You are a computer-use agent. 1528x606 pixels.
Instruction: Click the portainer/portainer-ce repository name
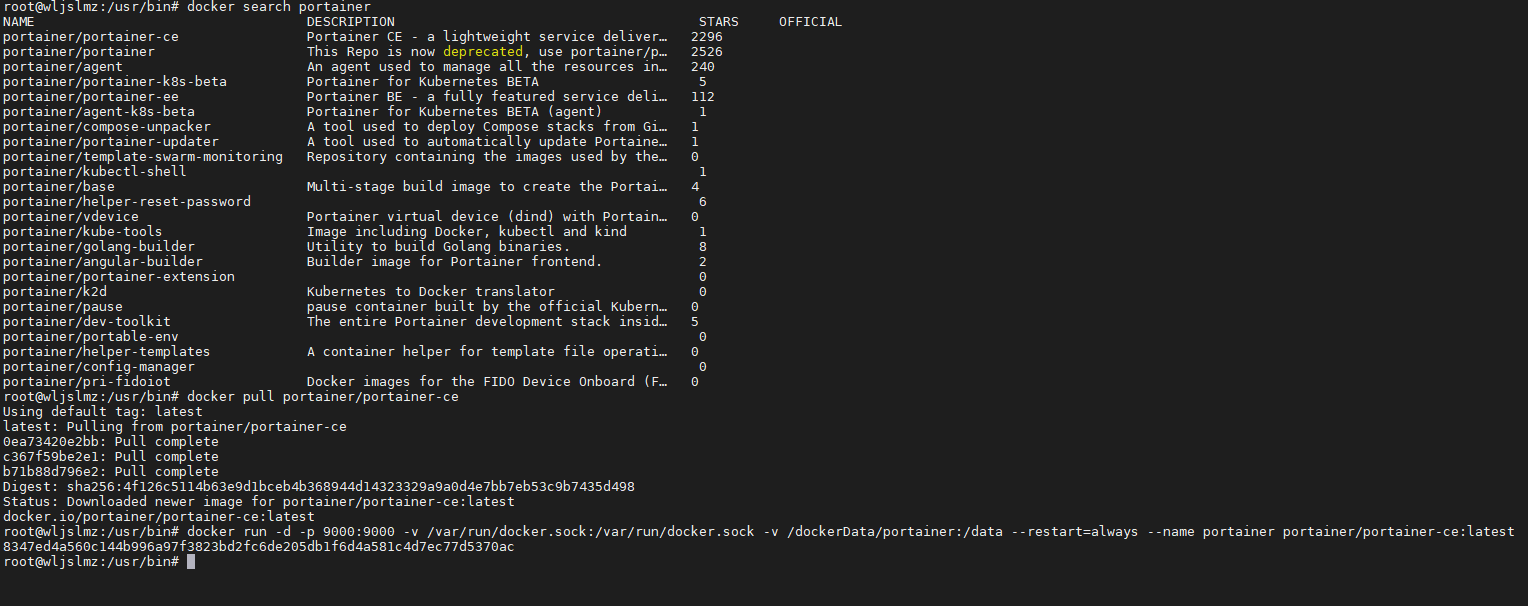(91, 36)
